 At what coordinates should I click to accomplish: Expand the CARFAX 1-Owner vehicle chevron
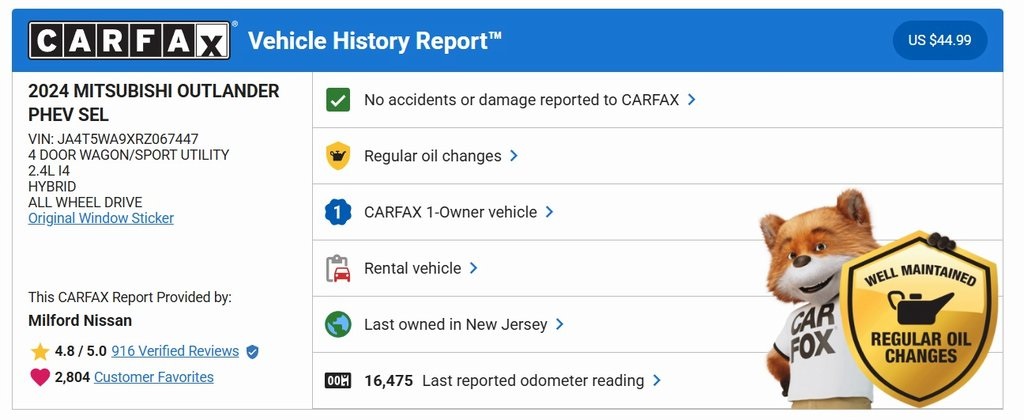pos(550,212)
